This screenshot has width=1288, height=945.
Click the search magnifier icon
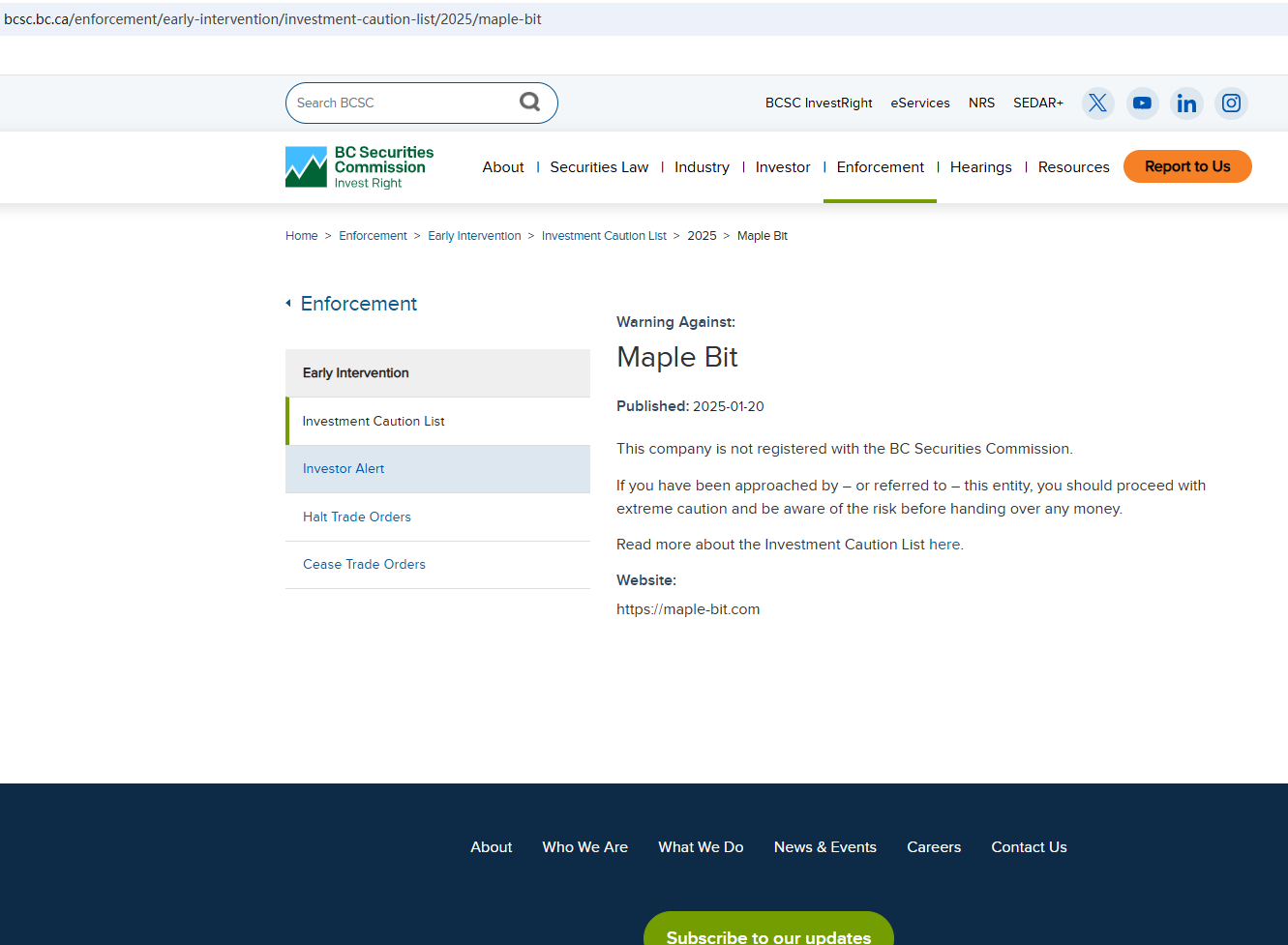[x=529, y=102]
